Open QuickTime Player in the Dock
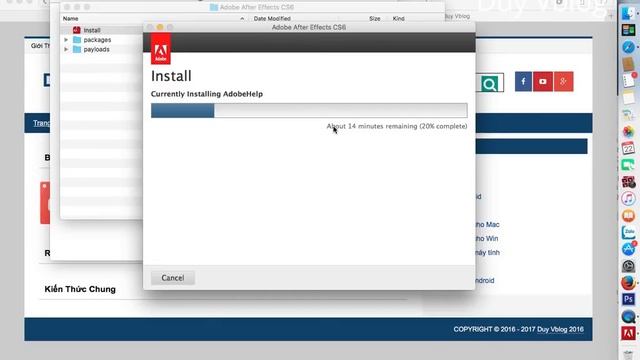This screenshot has height=360, width=640. (629, 316)
